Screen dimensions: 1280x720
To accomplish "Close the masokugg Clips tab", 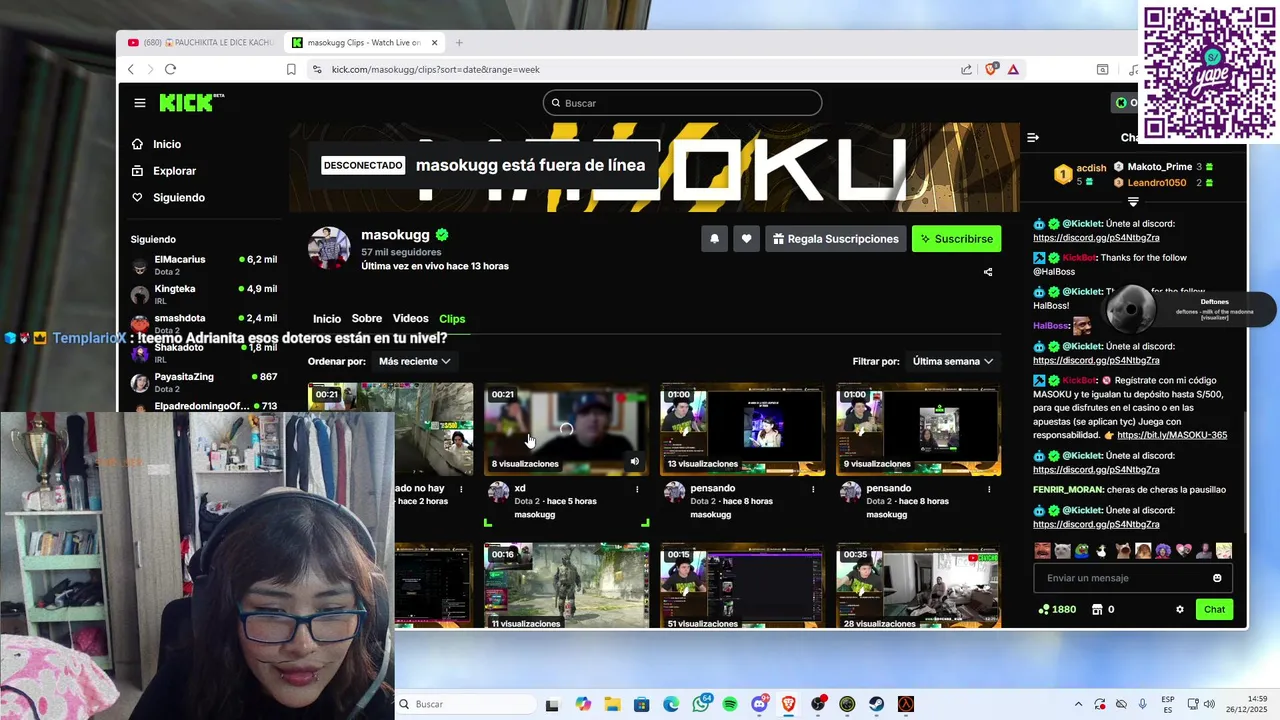I will tap(435, 43).
